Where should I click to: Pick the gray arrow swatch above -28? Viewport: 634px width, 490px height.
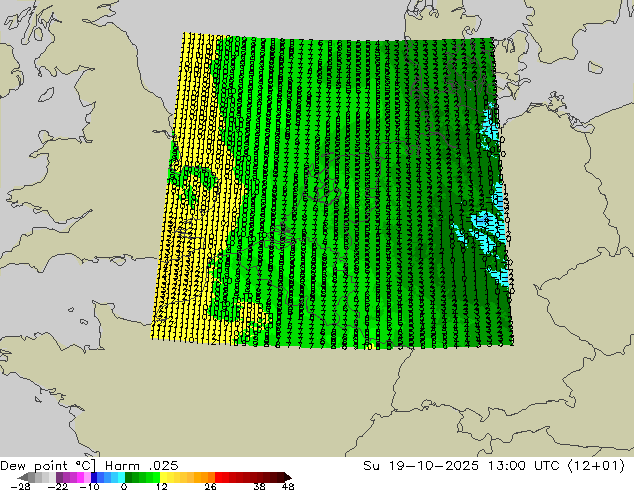click(23, 477)
